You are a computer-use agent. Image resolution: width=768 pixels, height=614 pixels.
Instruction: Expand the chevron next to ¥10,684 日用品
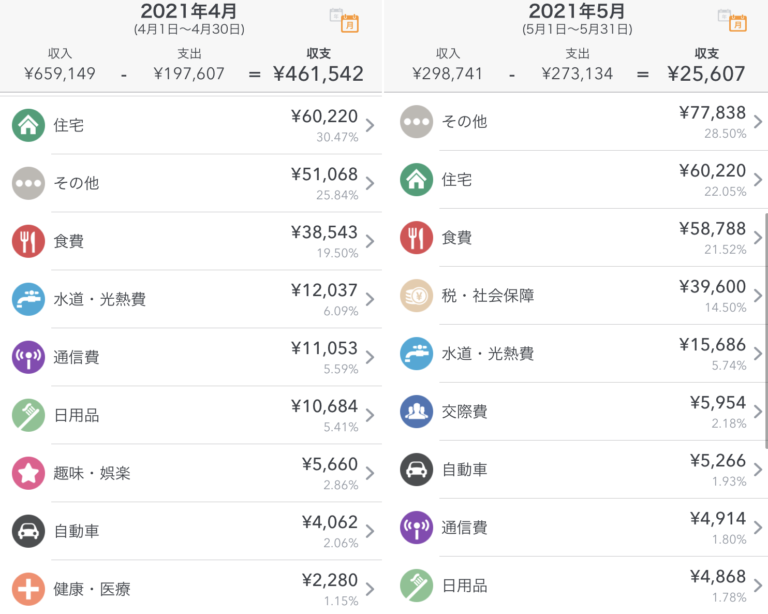click(x=370, y=415)
